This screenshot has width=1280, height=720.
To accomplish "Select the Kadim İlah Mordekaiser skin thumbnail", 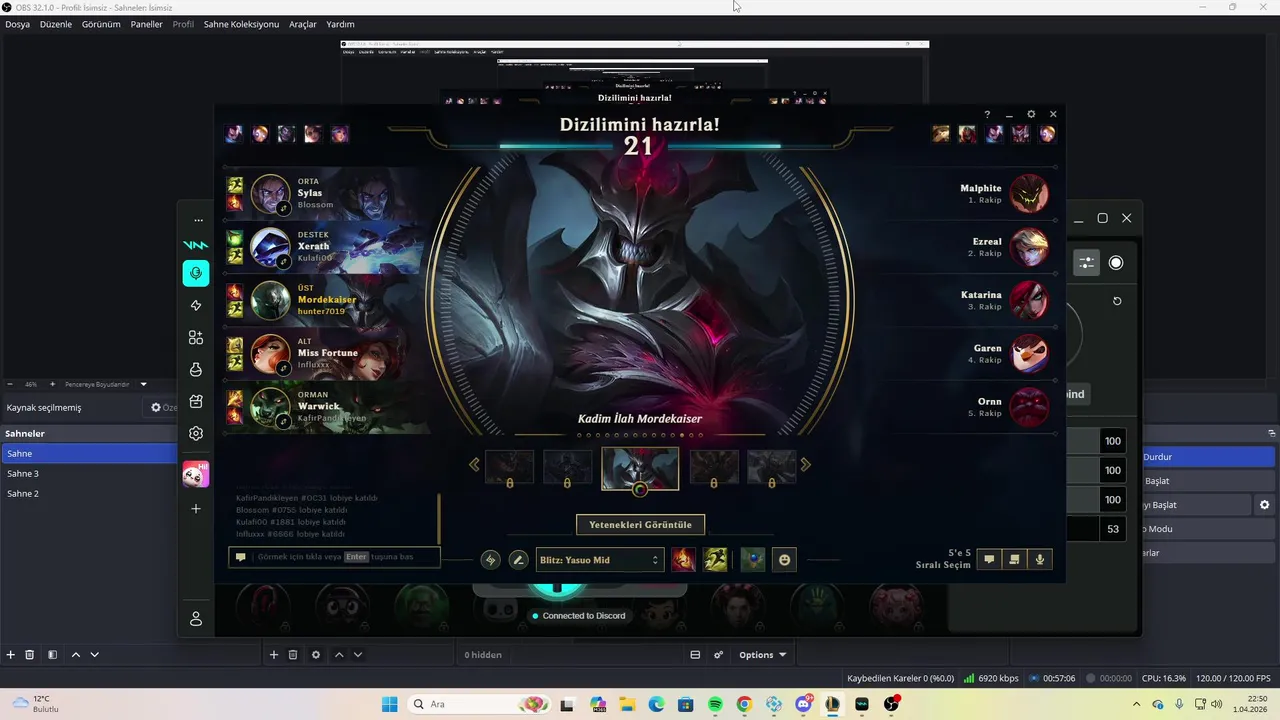I will (640, 468).
